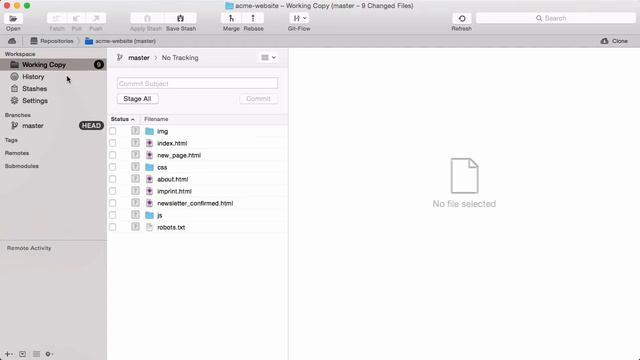Screen dimensions: 640x360
Task: Click the Pull toolbar icon
Action: pos(76,18)
